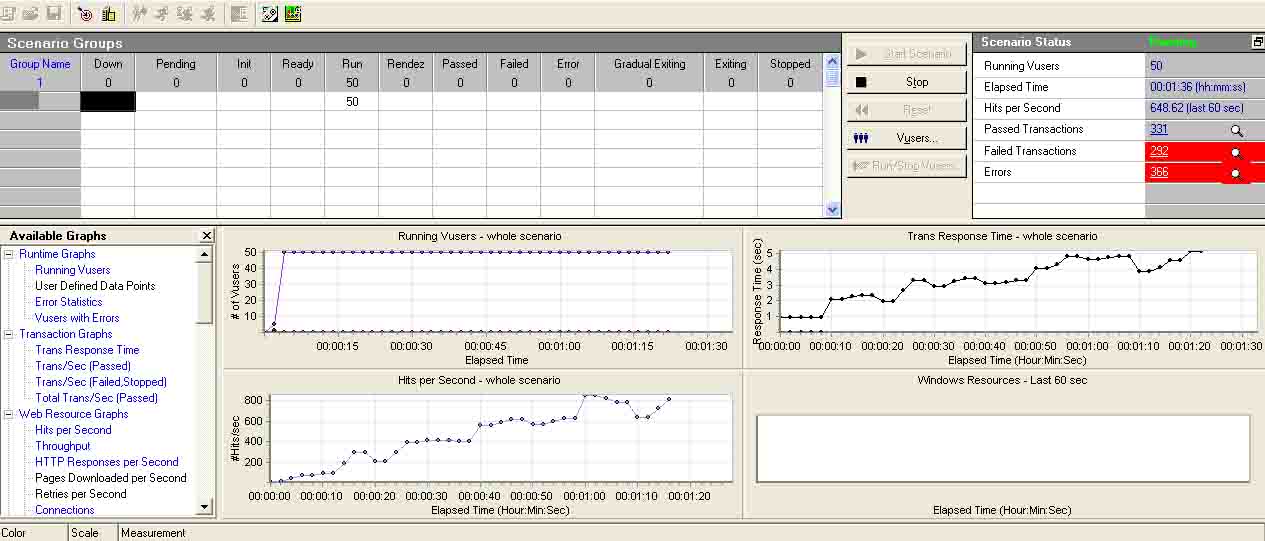Click magnifier icon beside Failed Transactions
The image size is (1265, 541).
click(1236, 152)
